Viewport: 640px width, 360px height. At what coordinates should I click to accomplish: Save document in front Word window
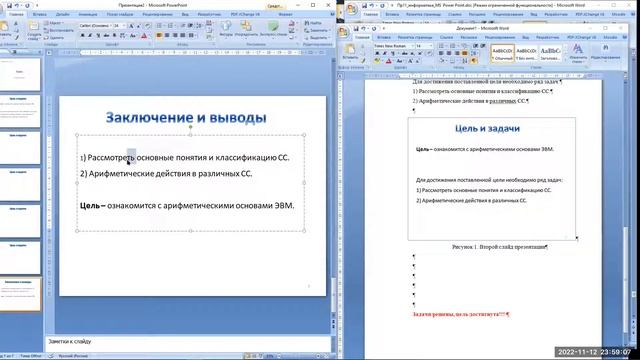(x=356, y=29)
